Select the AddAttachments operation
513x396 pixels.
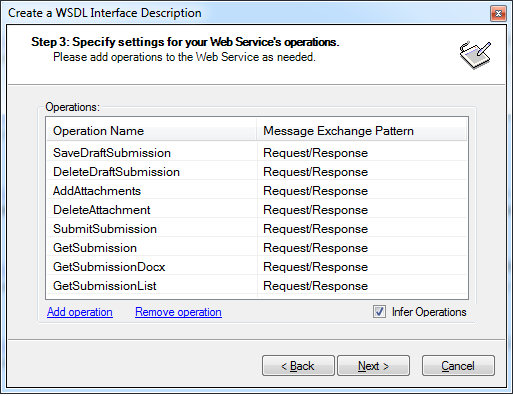point(97,191)
